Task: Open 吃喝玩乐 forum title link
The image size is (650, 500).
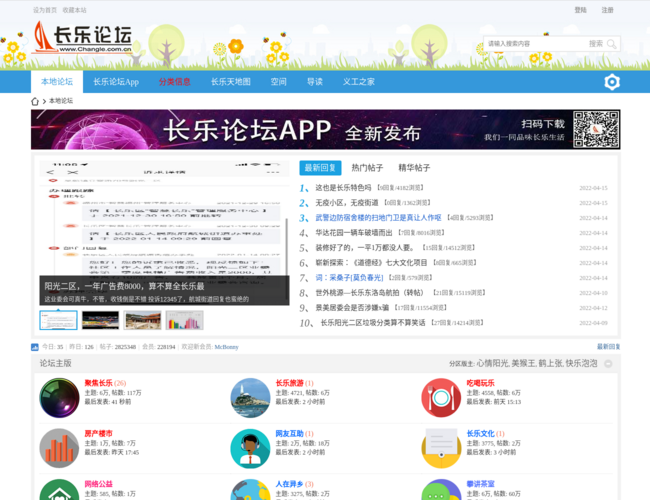Action: pos(480,383)
